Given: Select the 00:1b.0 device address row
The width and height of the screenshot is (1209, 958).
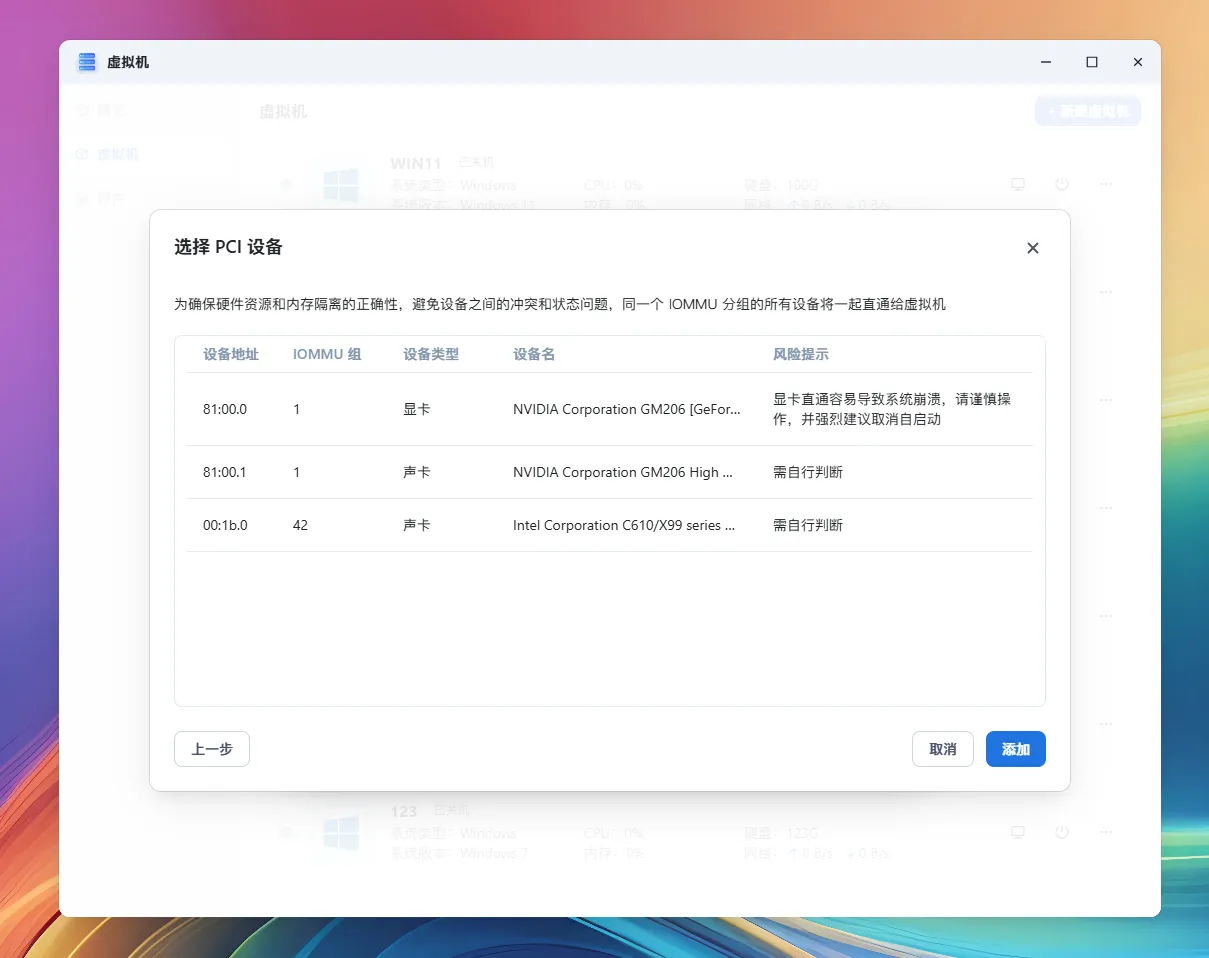Looking at the screenshot, I should point(225,525).
